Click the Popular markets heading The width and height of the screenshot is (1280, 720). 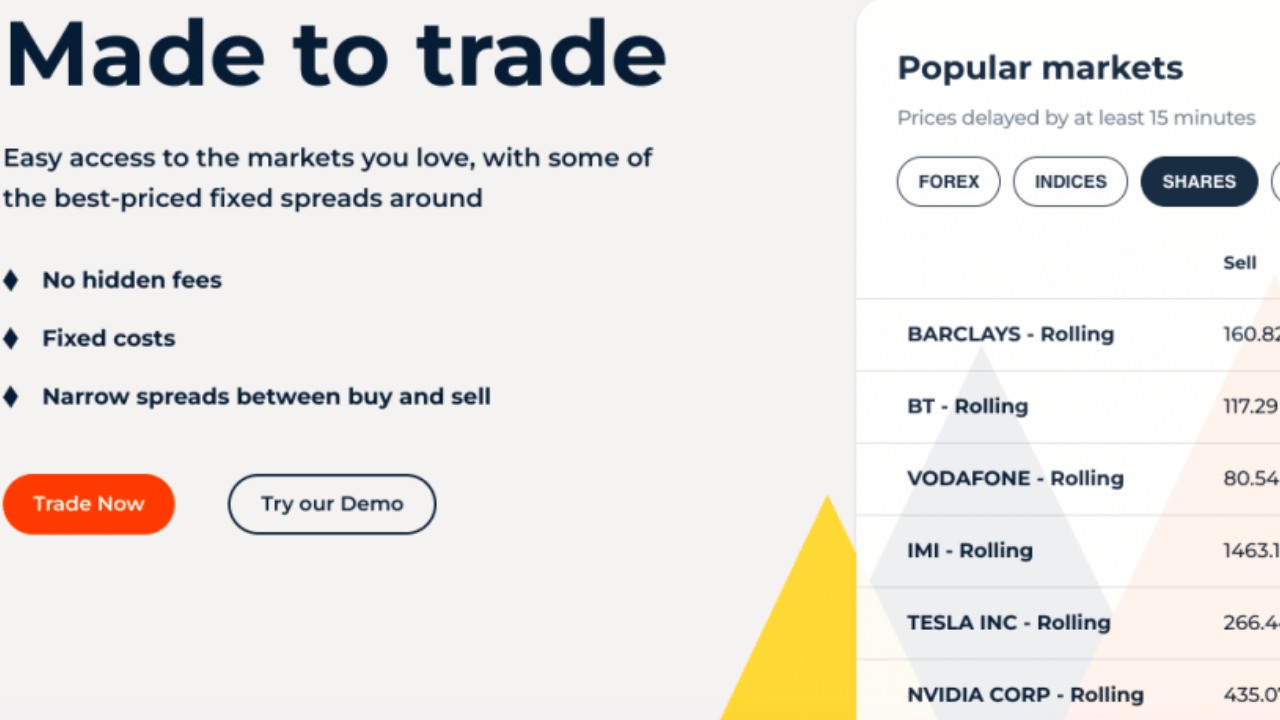click(x=1040, y=68)
